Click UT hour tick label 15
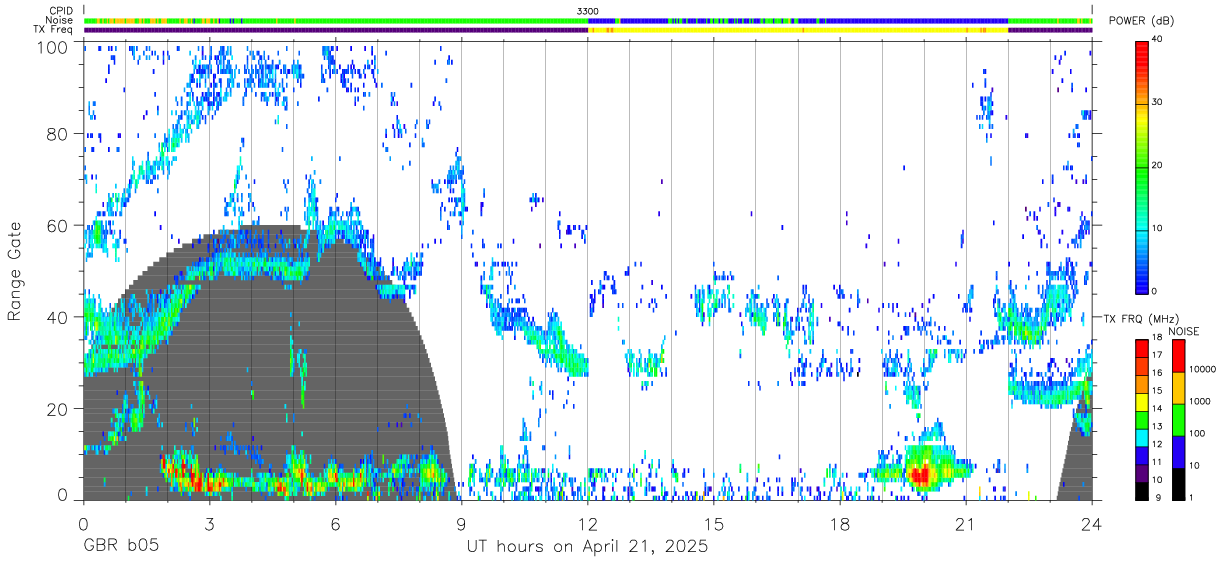1228x567 pixels. click(x=714, y=524)
